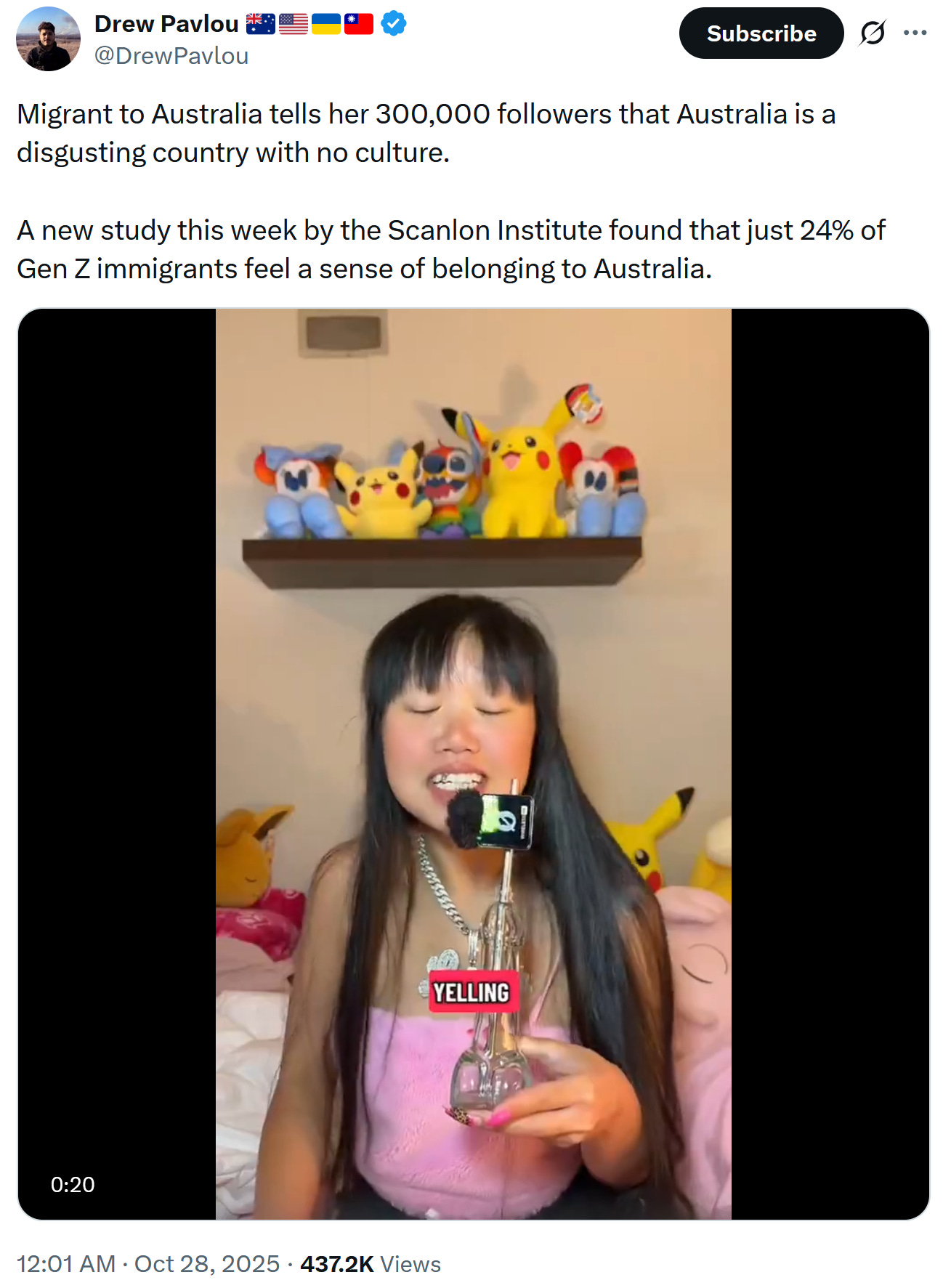This screenshot has width=951, height=1288.
Task: Click the left black video letterbox area
Action: coord(117,764)
